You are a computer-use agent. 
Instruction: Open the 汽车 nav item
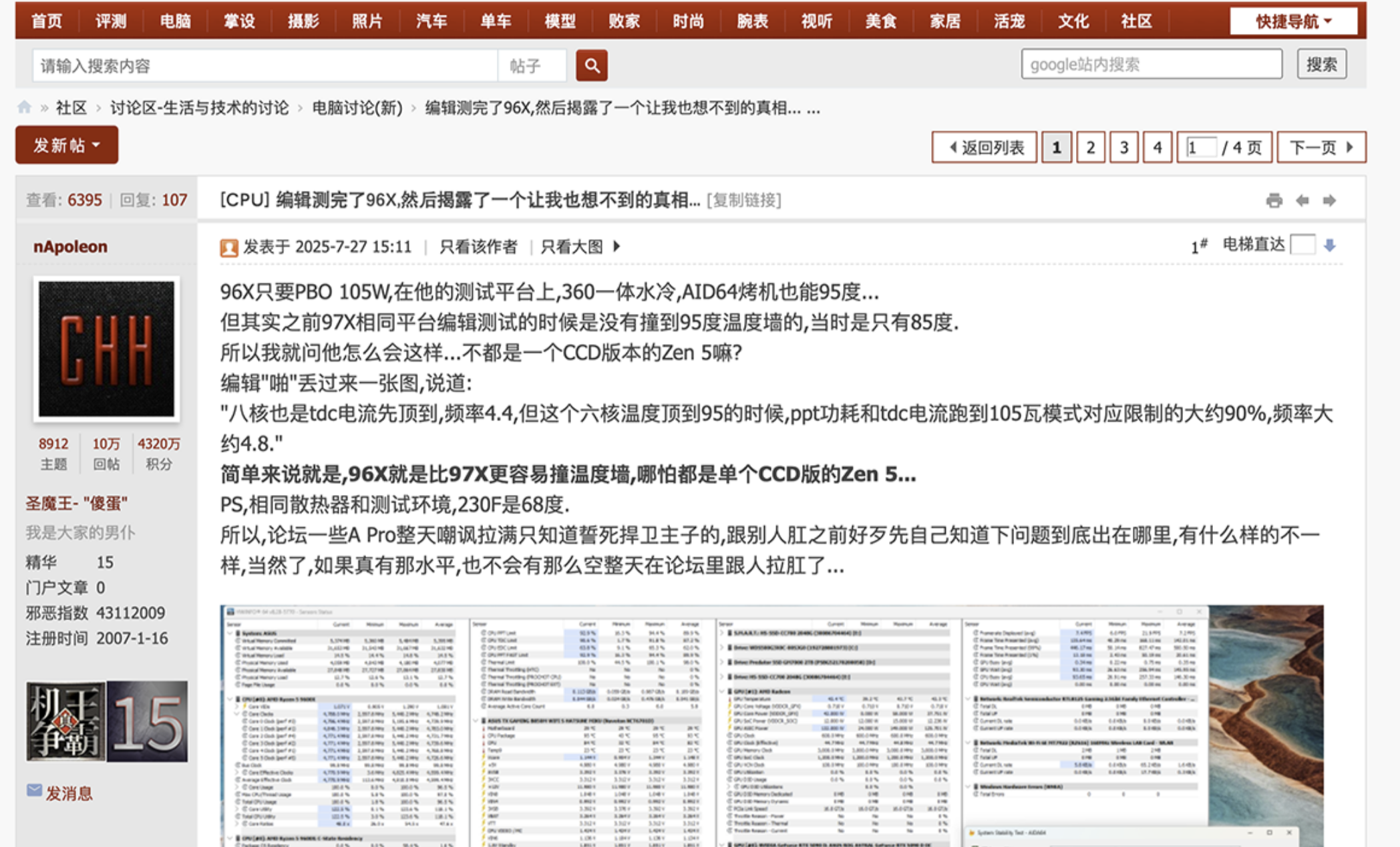(431, 21)
